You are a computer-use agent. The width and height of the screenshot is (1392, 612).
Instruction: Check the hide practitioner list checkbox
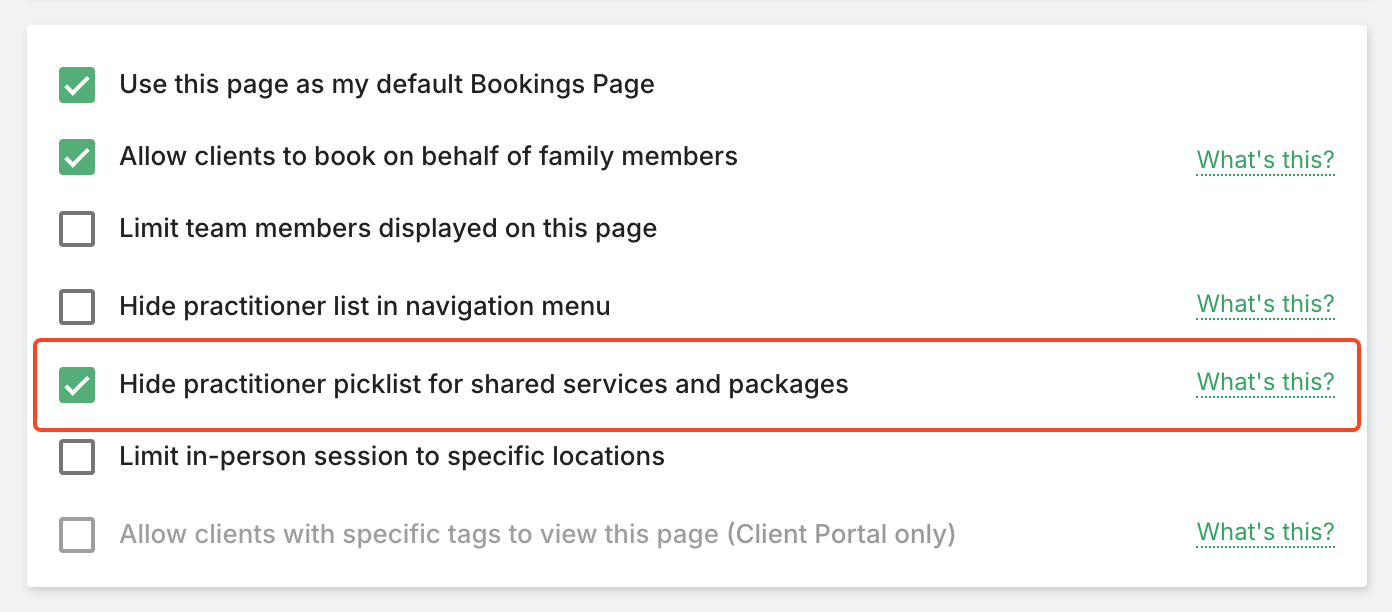pos(77,306)
